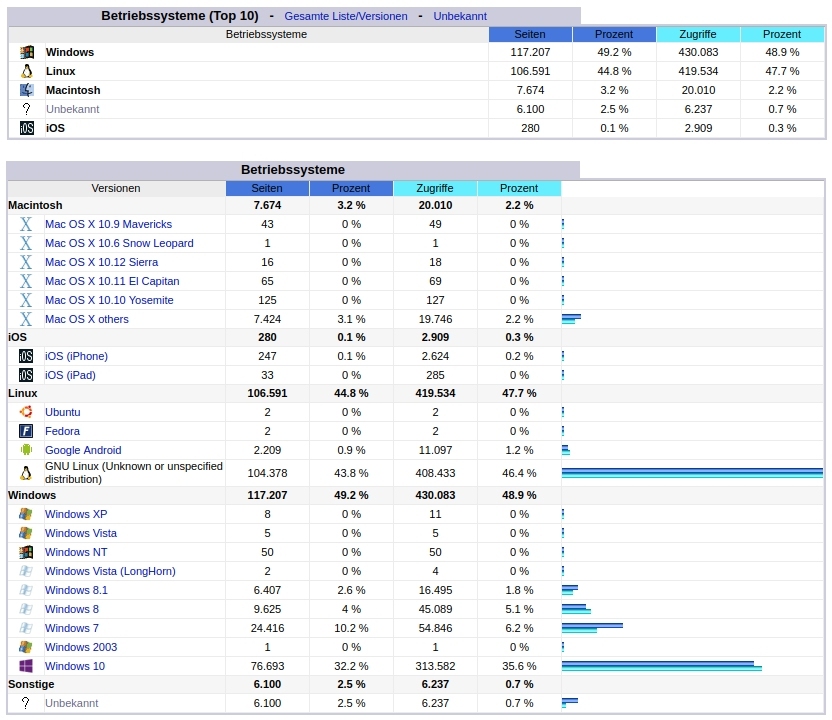Click the penguin icon beside GNU Linux row

[x=25, y=473]
